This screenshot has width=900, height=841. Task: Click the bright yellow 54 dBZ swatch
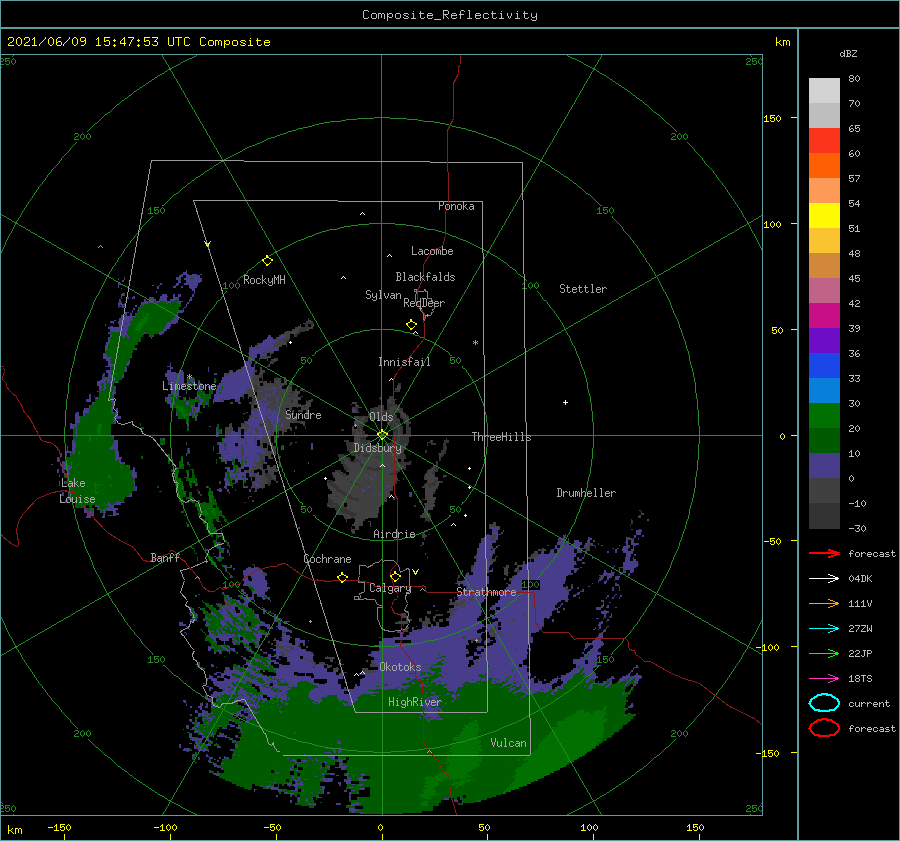point(824,215)
